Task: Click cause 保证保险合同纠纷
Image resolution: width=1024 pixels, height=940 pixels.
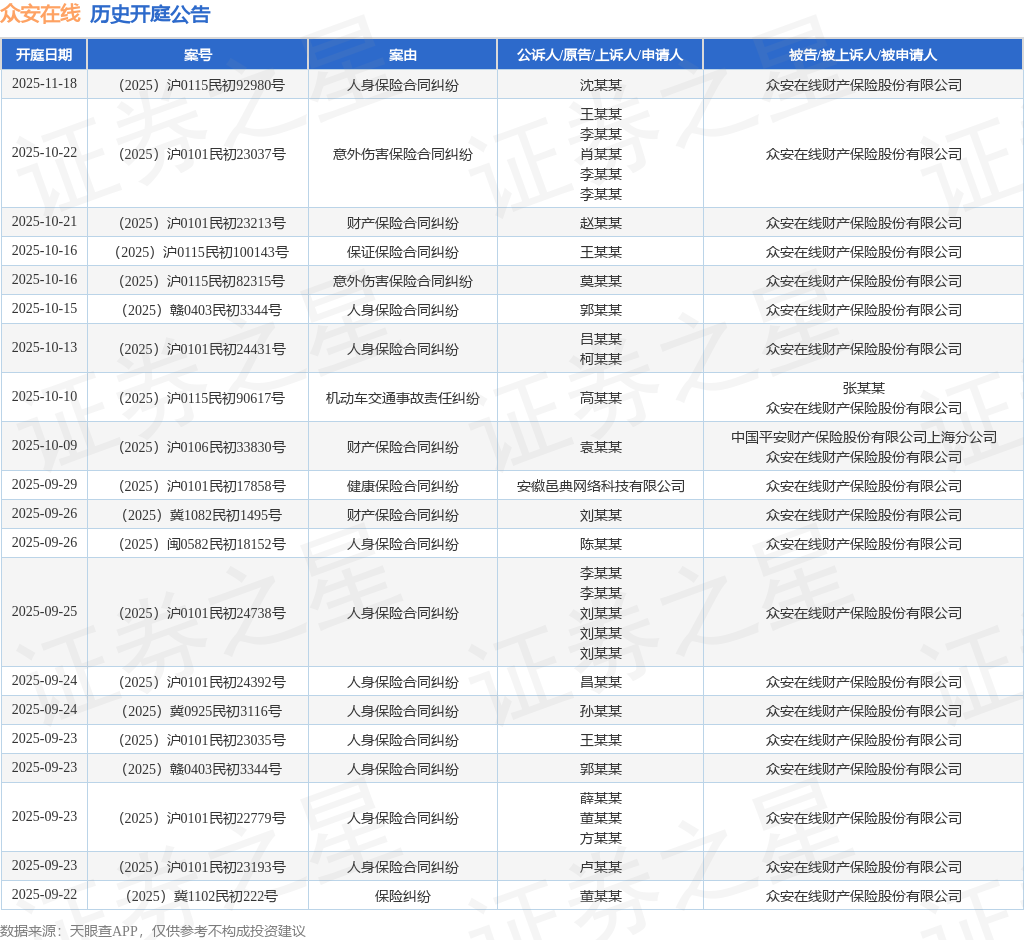Action: (x=402, y=252)
